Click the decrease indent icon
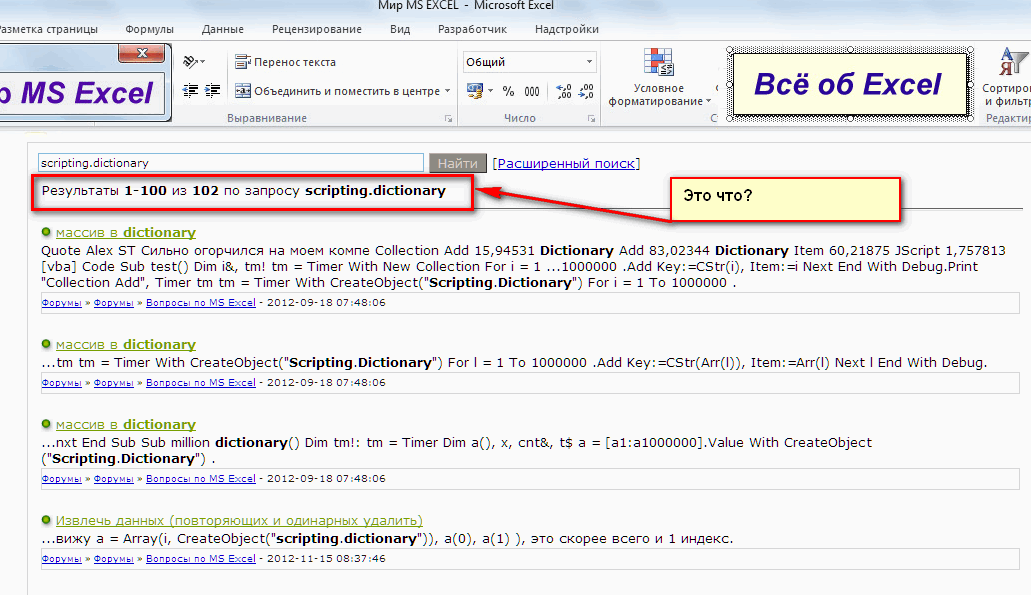Screen dimensions: 1031x595 click(x=191, y=91)
